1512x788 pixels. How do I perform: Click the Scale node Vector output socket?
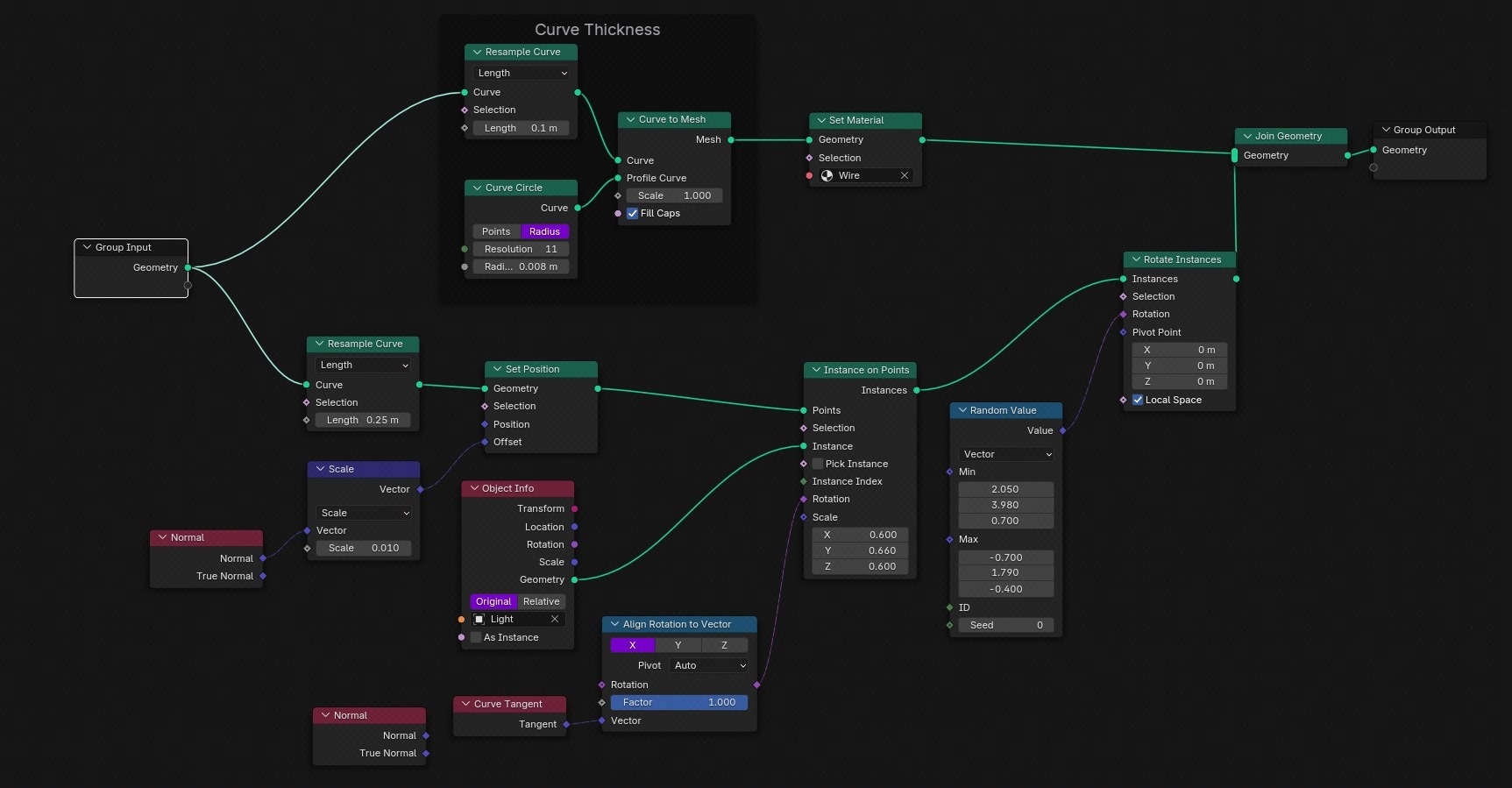[420, 489]
